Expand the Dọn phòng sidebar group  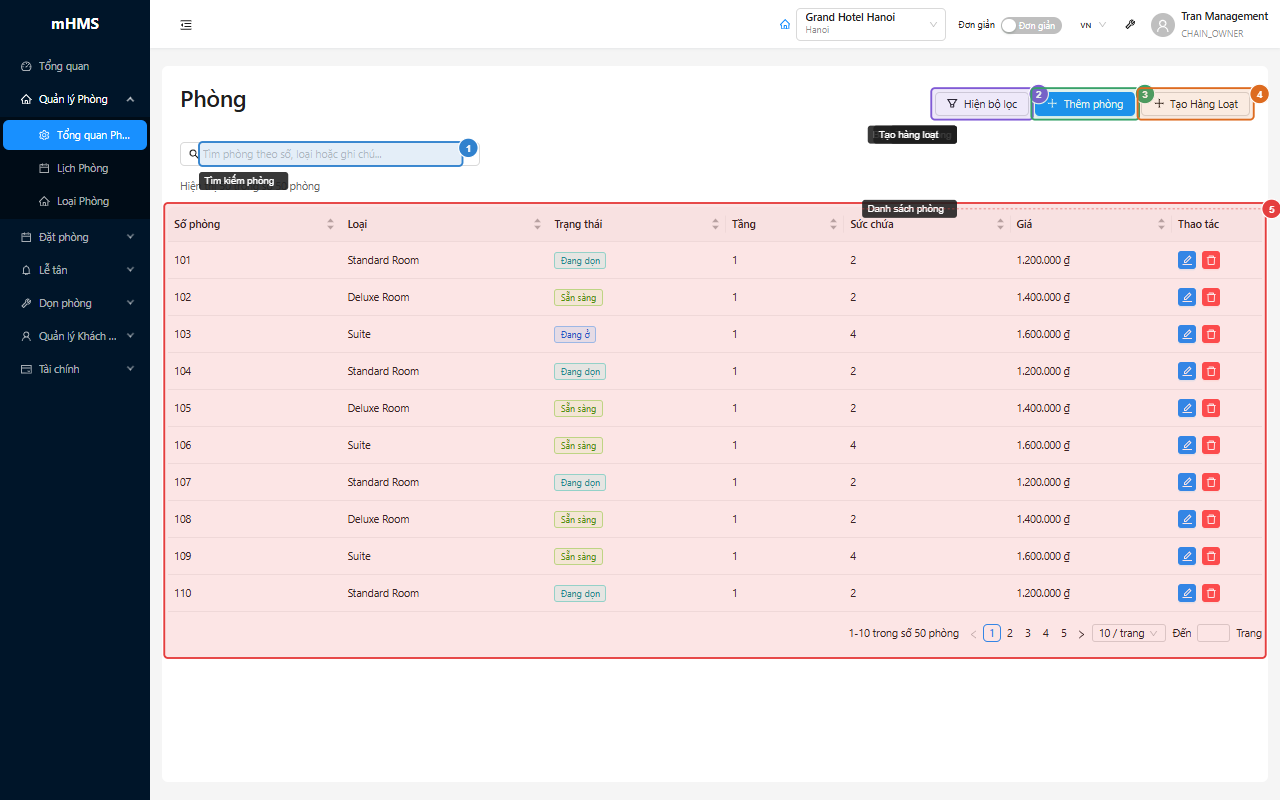click(75, 303)
